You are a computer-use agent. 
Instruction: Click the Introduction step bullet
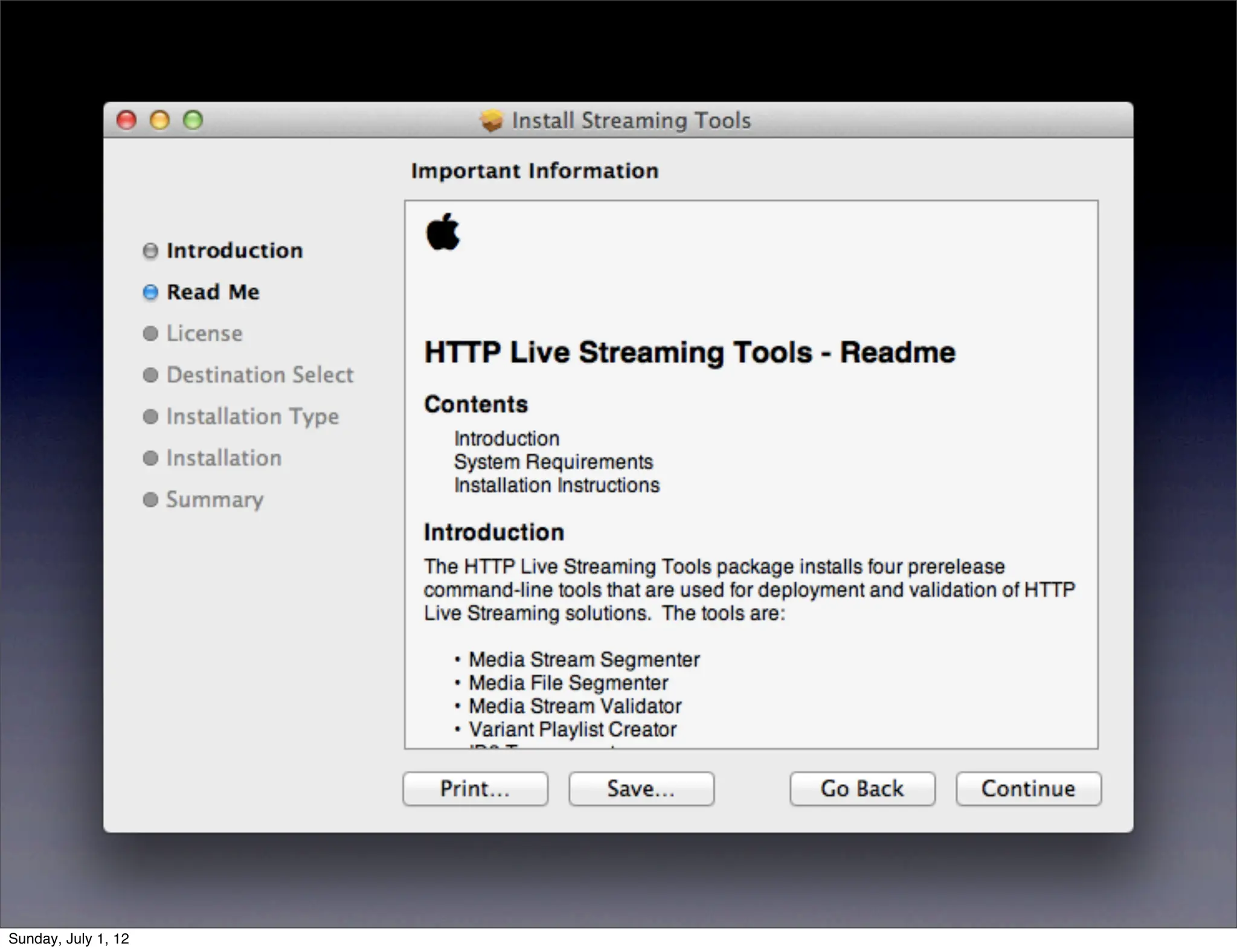tap(150, 251)
